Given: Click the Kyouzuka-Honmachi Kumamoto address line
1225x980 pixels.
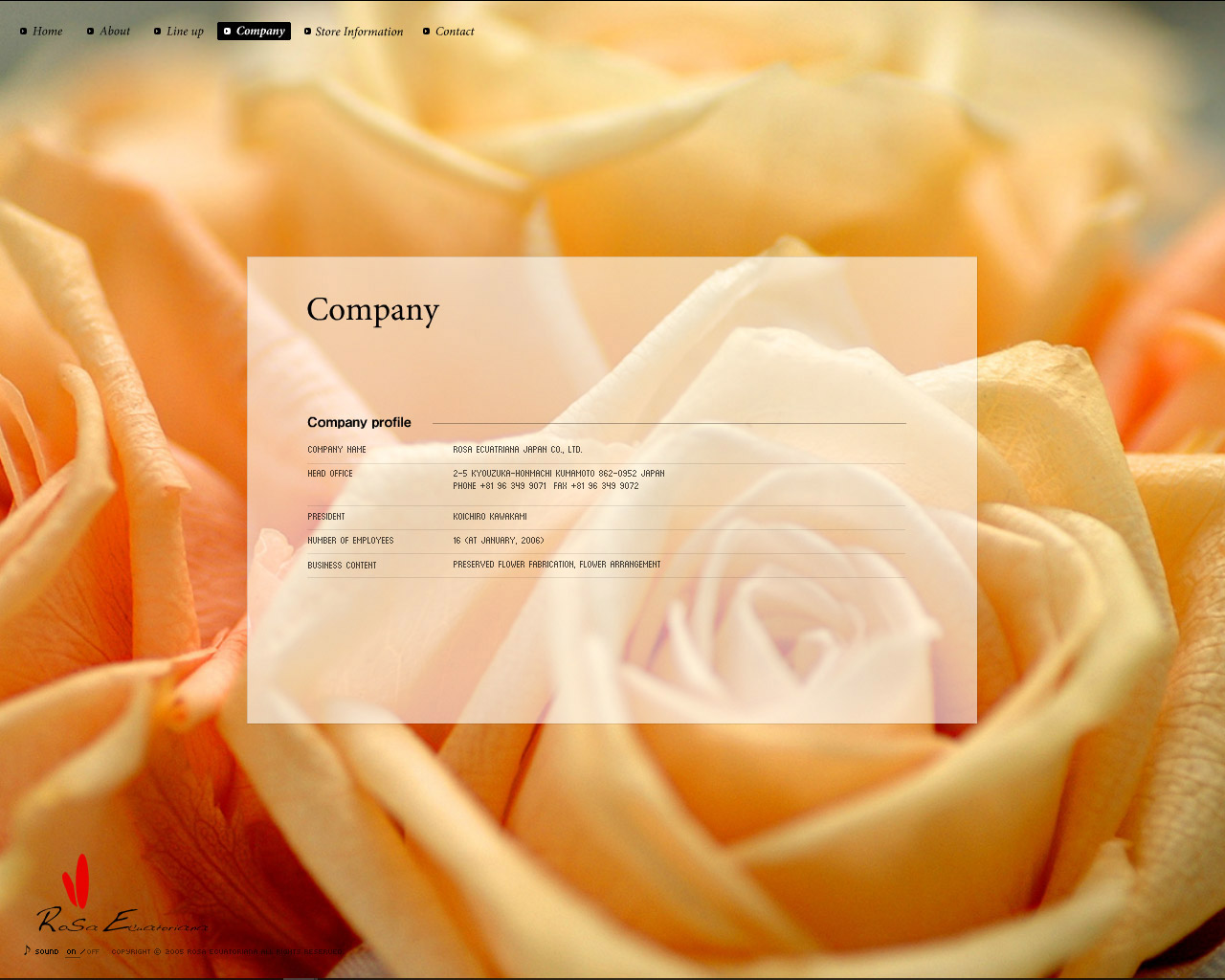Looking at the screenshot, I should pos(559,474).
